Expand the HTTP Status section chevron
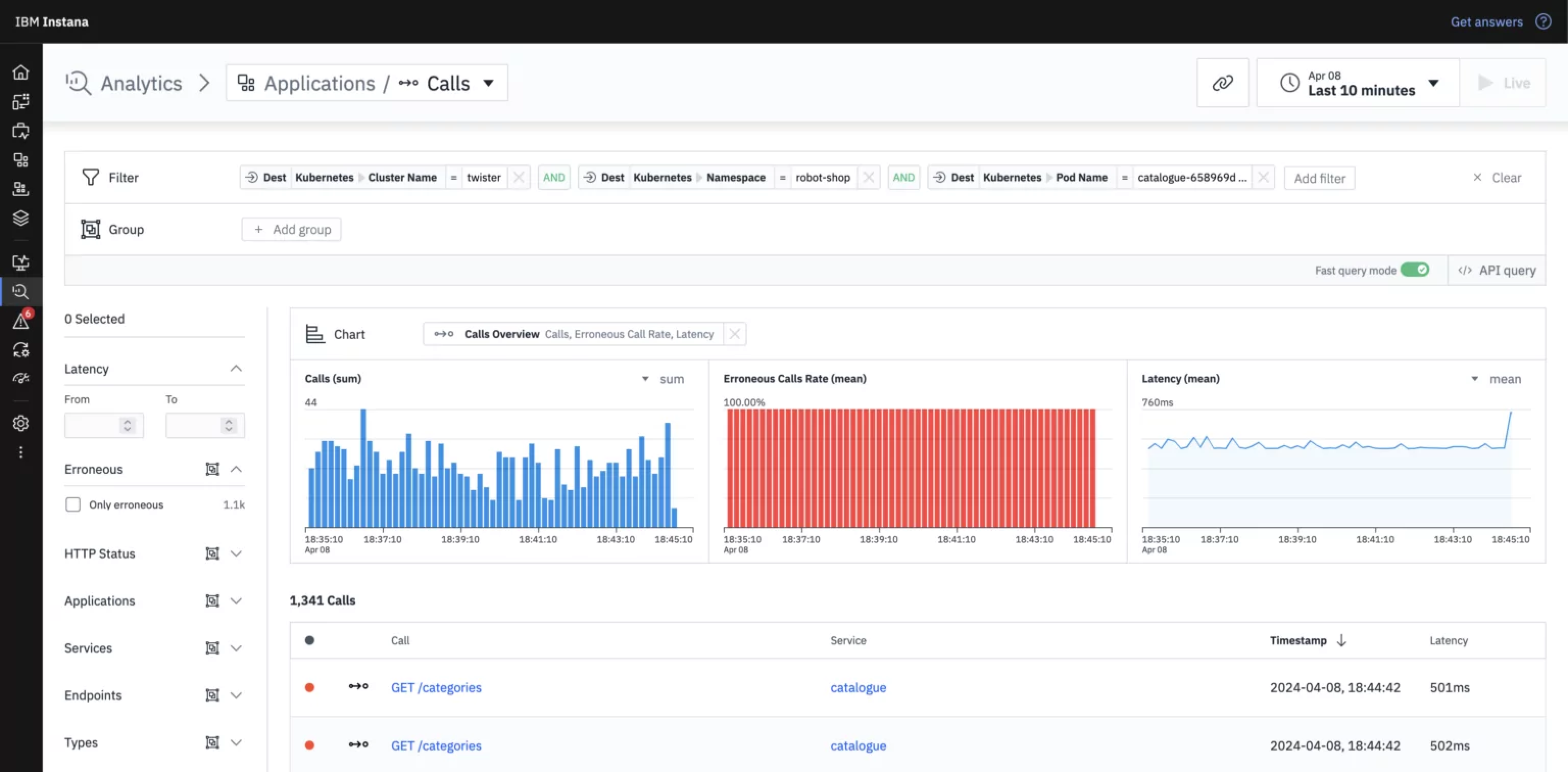The height and width of the screenshot is (772, 1568). pos(236,553)
